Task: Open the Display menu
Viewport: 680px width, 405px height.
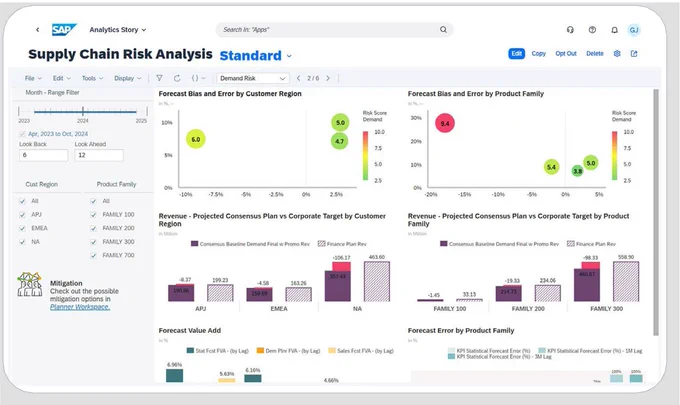Action: pyautogui.click(x=128, y=78)
